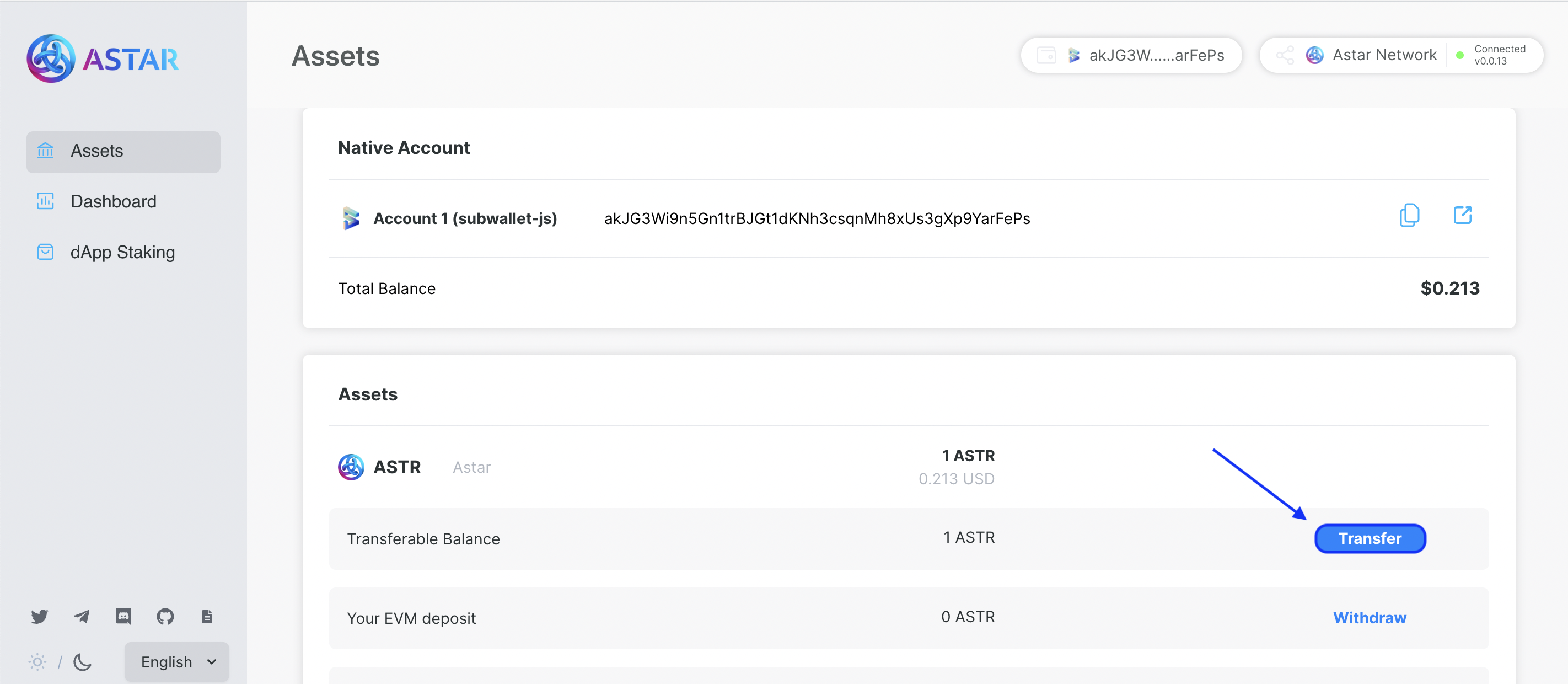Click the wallet icon in account button

[x=1046, y=55]
